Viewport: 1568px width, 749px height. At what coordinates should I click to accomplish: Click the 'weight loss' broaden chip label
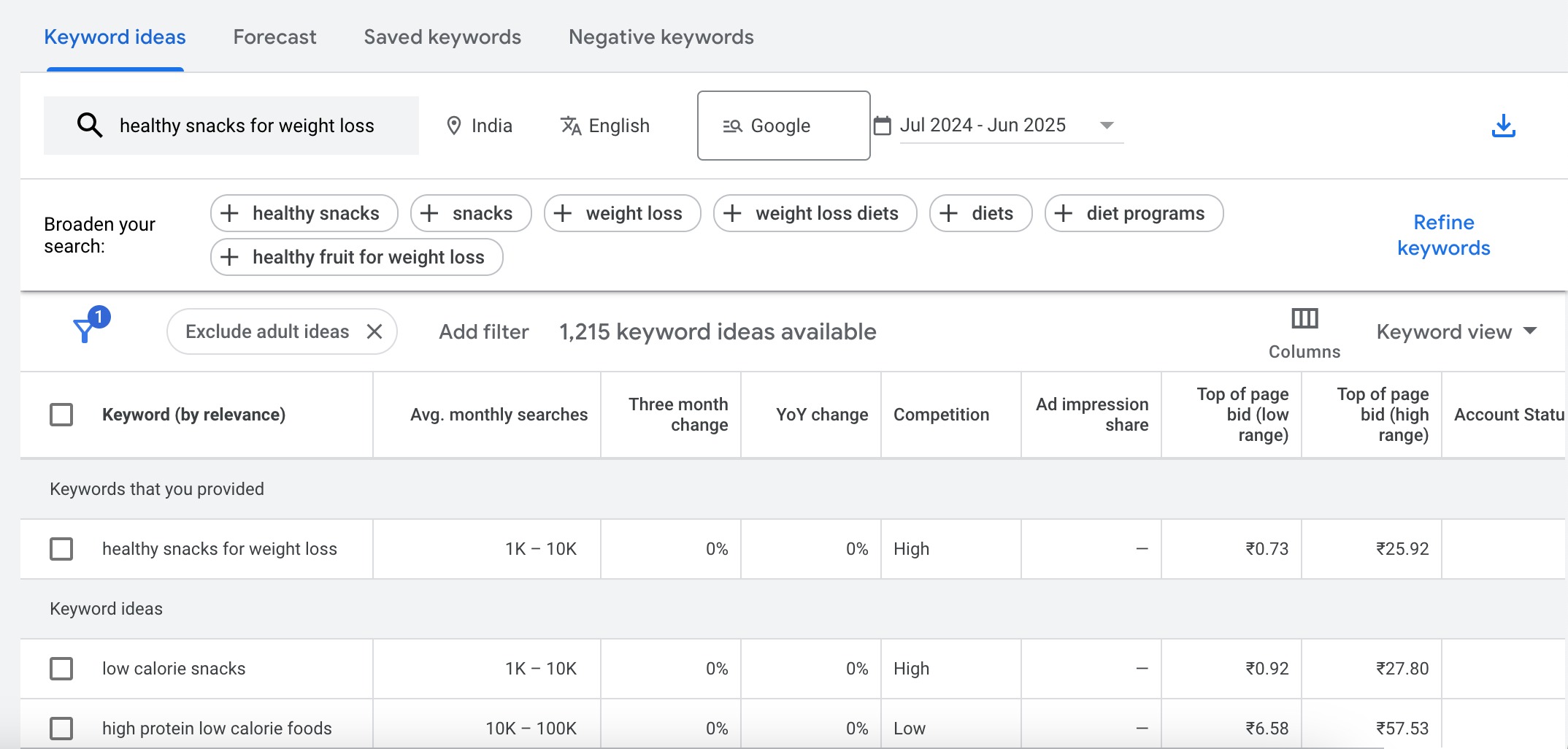[634, 213]
